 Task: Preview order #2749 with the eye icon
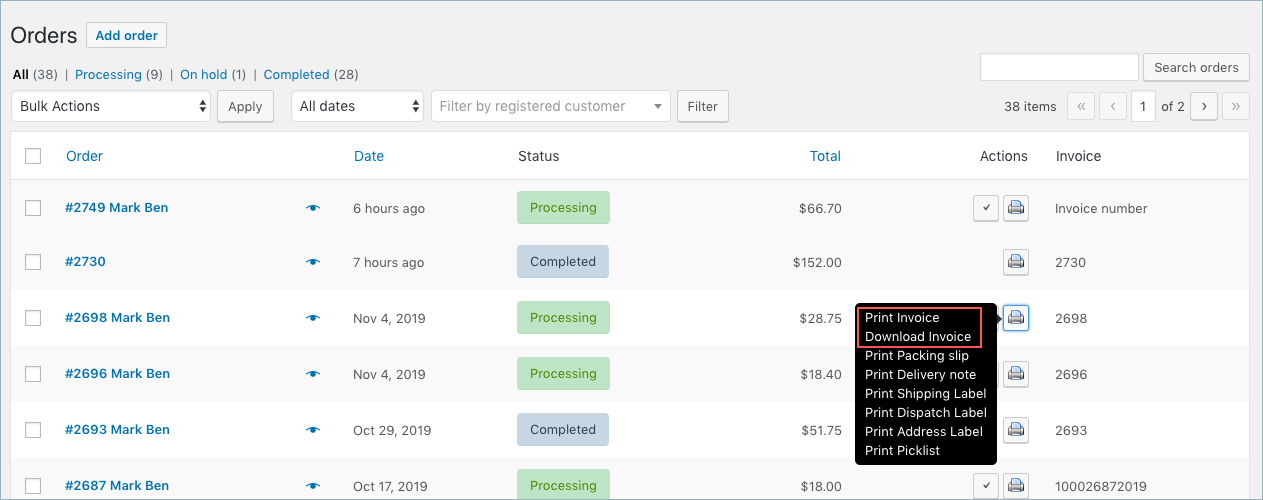point(313,208)
